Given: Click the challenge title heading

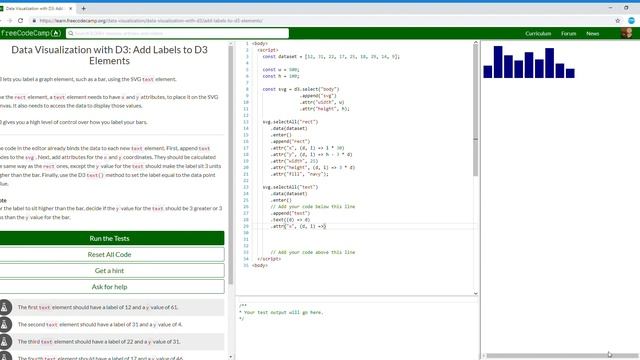Looking at the screenshot, I should click(x=109, y=55).
